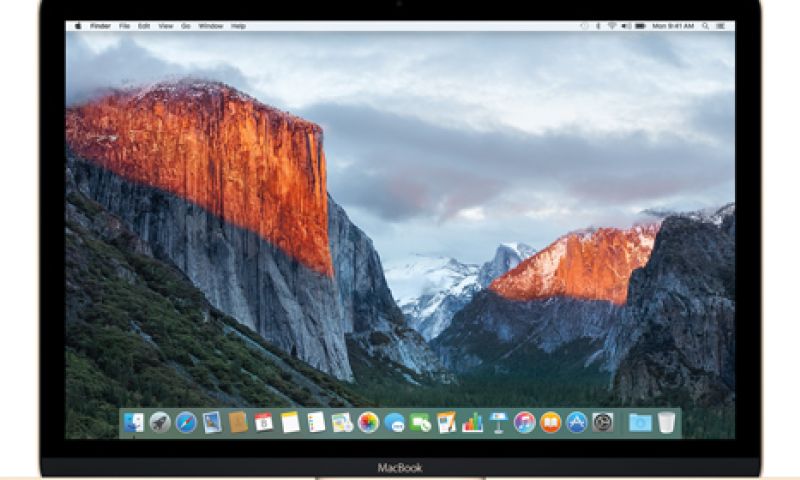Viewport: 800px width, 480px height.
Task: Open Launchpad rocket icon in Dock
Action: [160, 422]
